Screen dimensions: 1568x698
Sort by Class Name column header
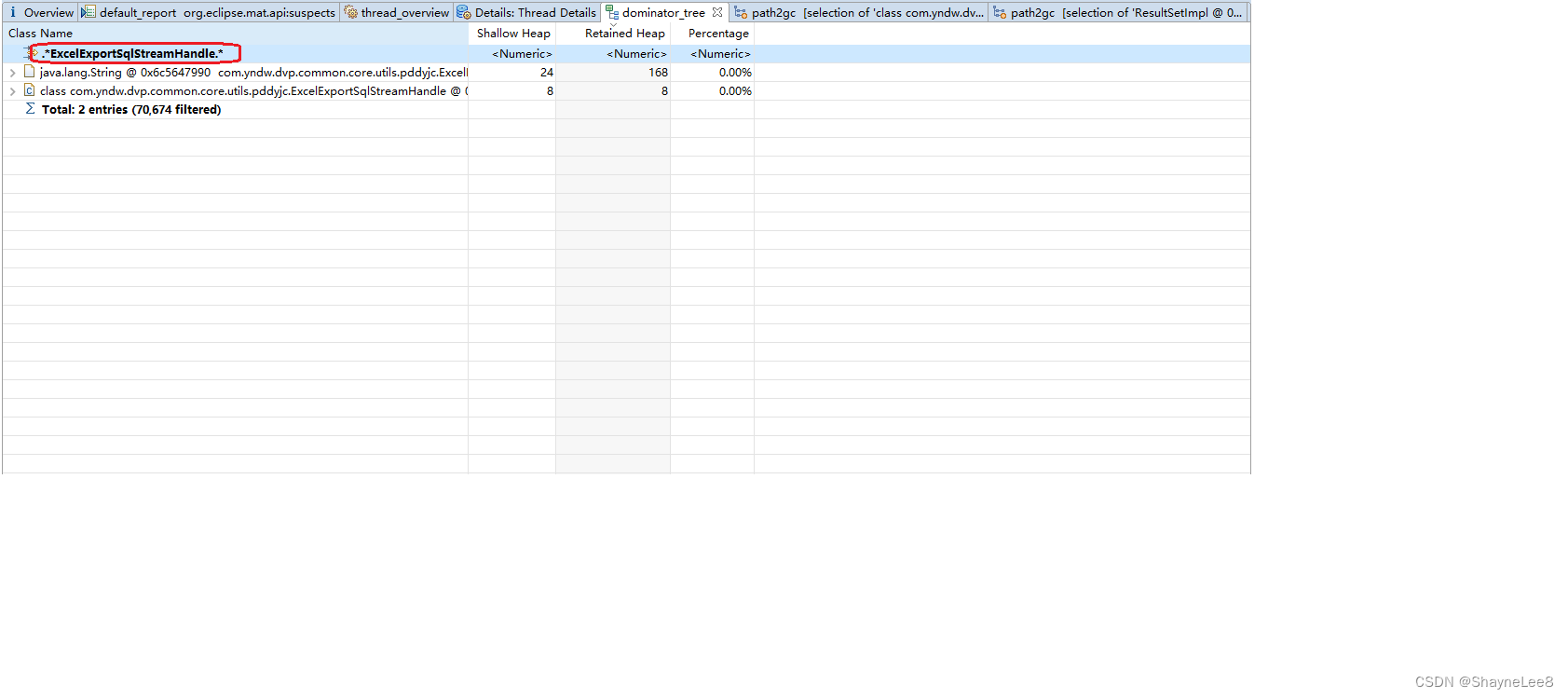click(235, 33)
